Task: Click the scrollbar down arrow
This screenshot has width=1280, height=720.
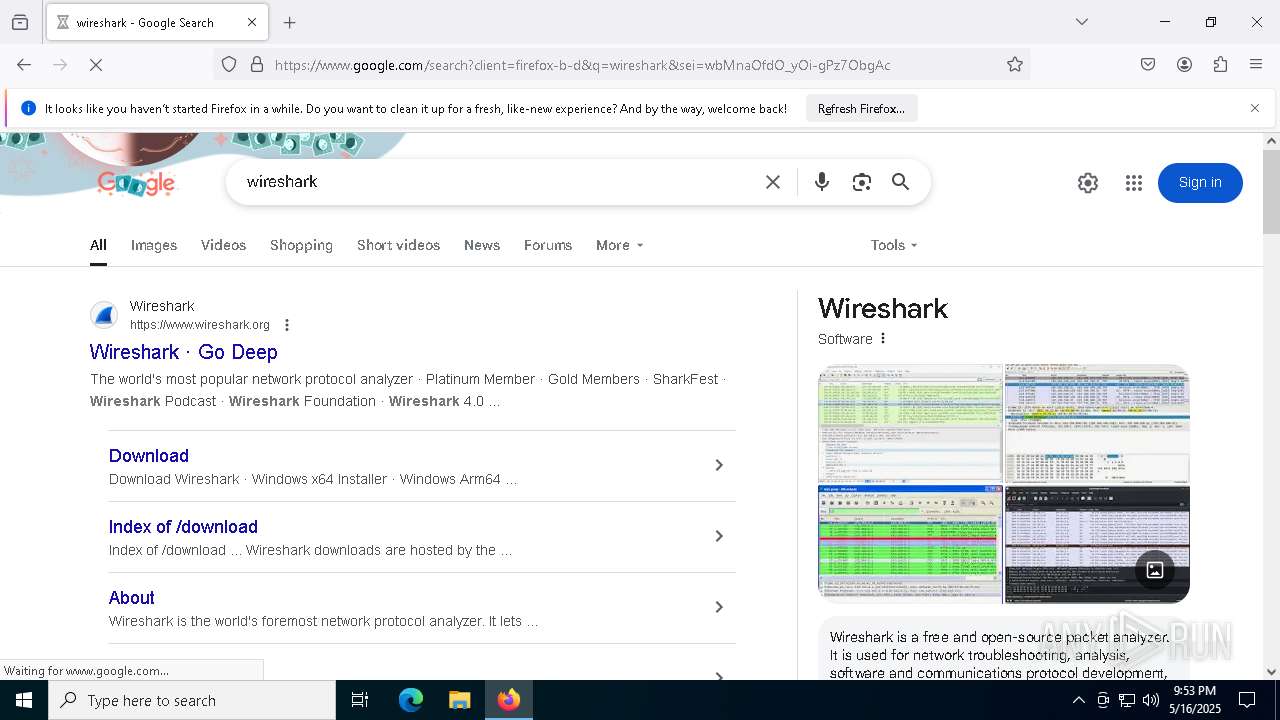Action: (x=1271, y=672)
